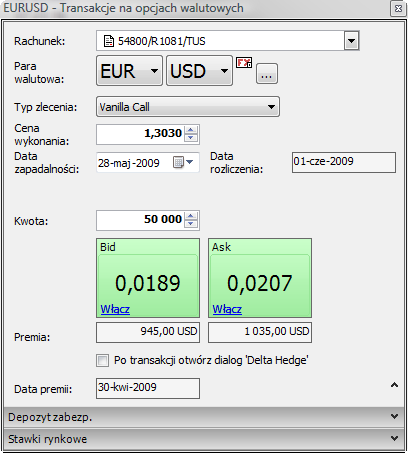Click the Bid 0,0189 price tile

click(x=148, y=278)
